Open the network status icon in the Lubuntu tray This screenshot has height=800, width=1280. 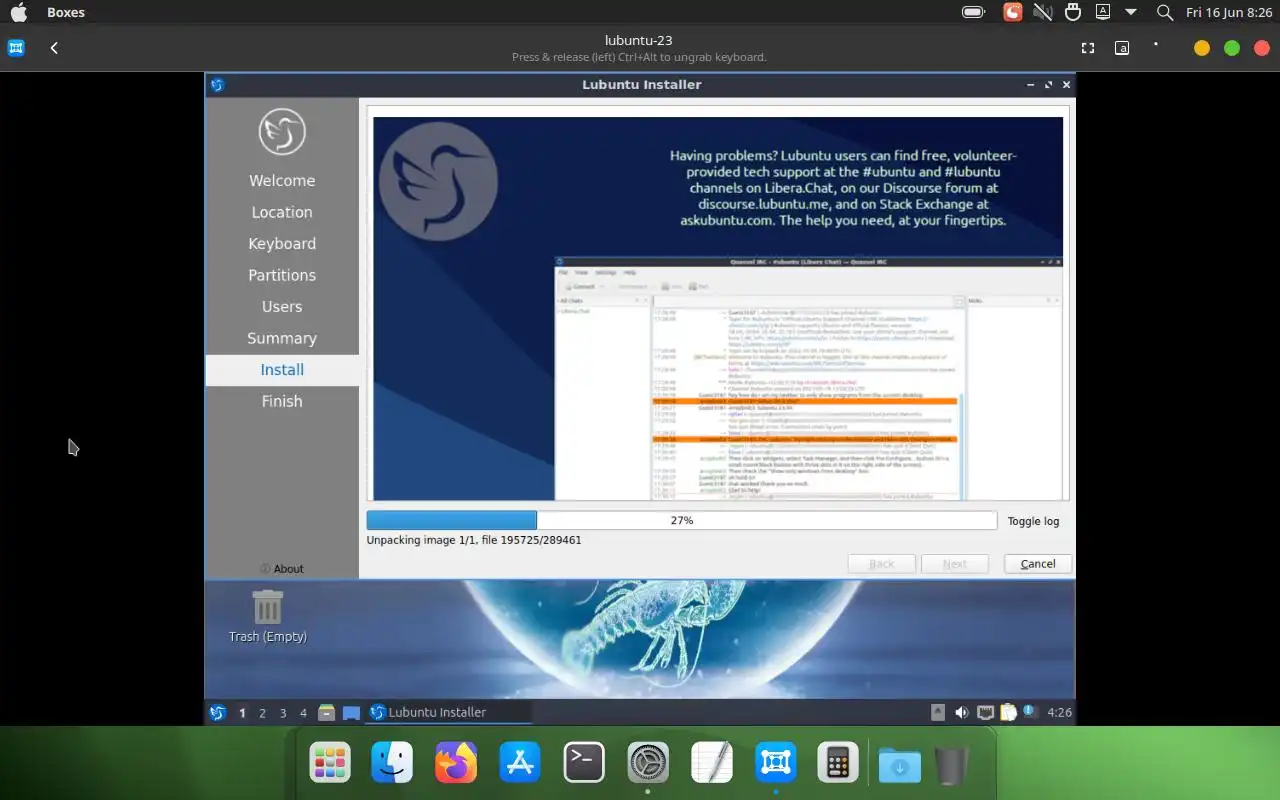985,713
